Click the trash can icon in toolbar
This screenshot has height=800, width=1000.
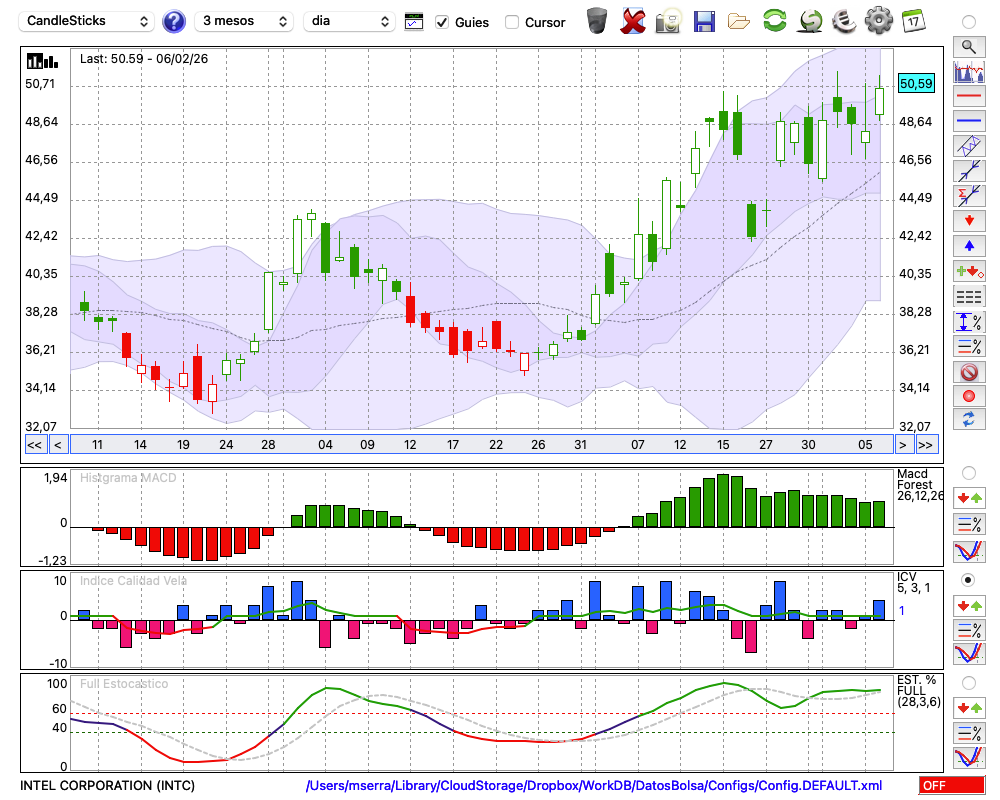tap(597, 21)
